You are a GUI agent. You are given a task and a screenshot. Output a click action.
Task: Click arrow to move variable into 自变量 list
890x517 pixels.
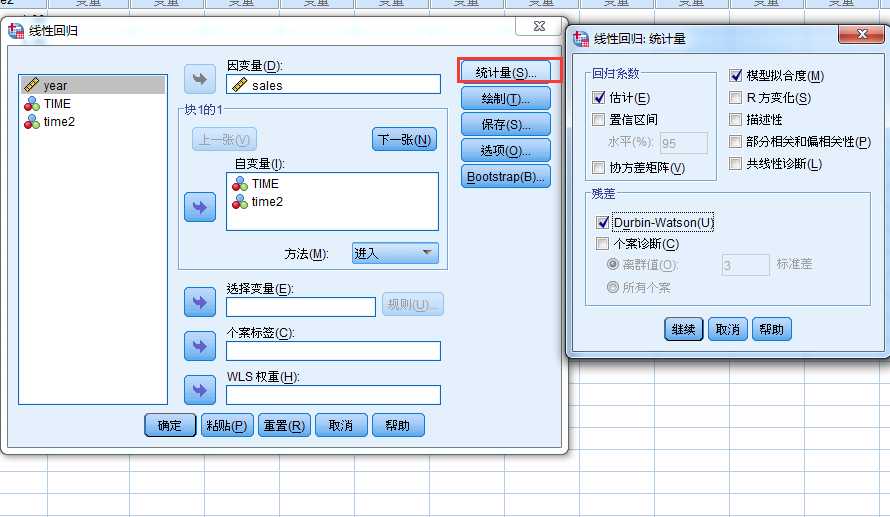point(200,207)
